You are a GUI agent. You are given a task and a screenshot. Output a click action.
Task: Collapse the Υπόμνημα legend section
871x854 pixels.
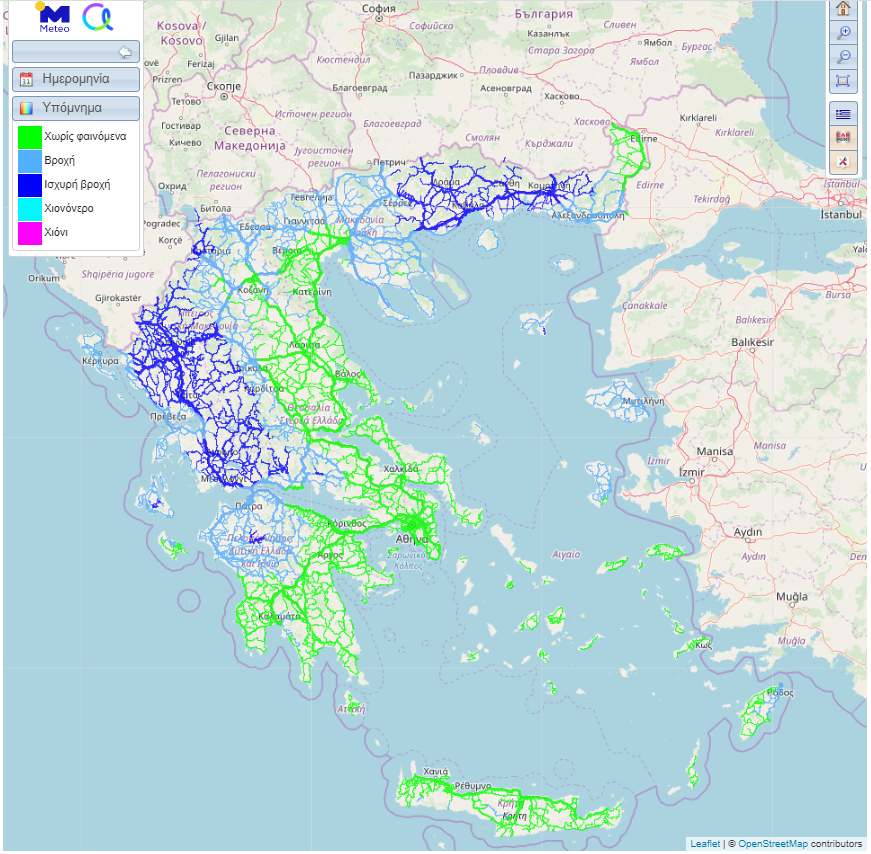(x=76, y=108)
